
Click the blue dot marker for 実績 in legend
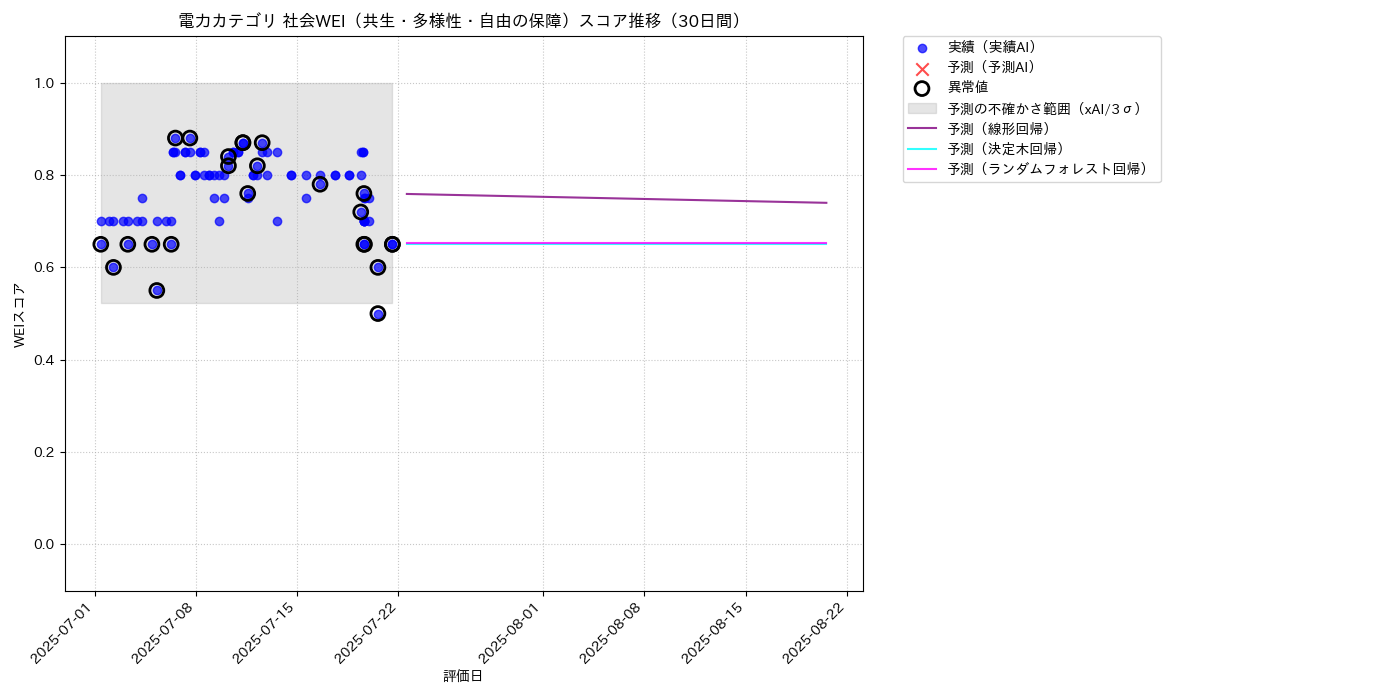[x=922, y=48]
